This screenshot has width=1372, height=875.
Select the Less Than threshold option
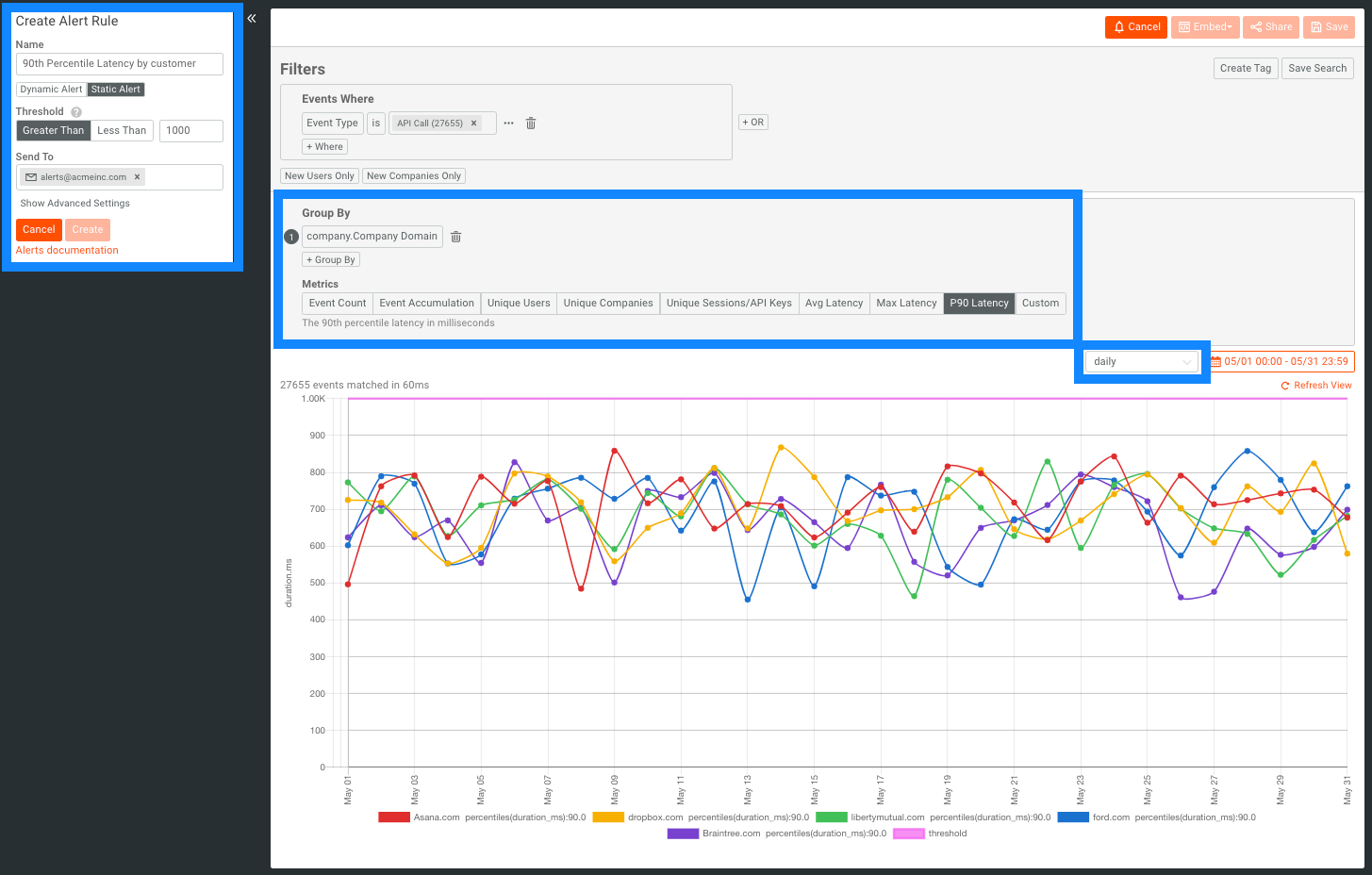(122, 131)
